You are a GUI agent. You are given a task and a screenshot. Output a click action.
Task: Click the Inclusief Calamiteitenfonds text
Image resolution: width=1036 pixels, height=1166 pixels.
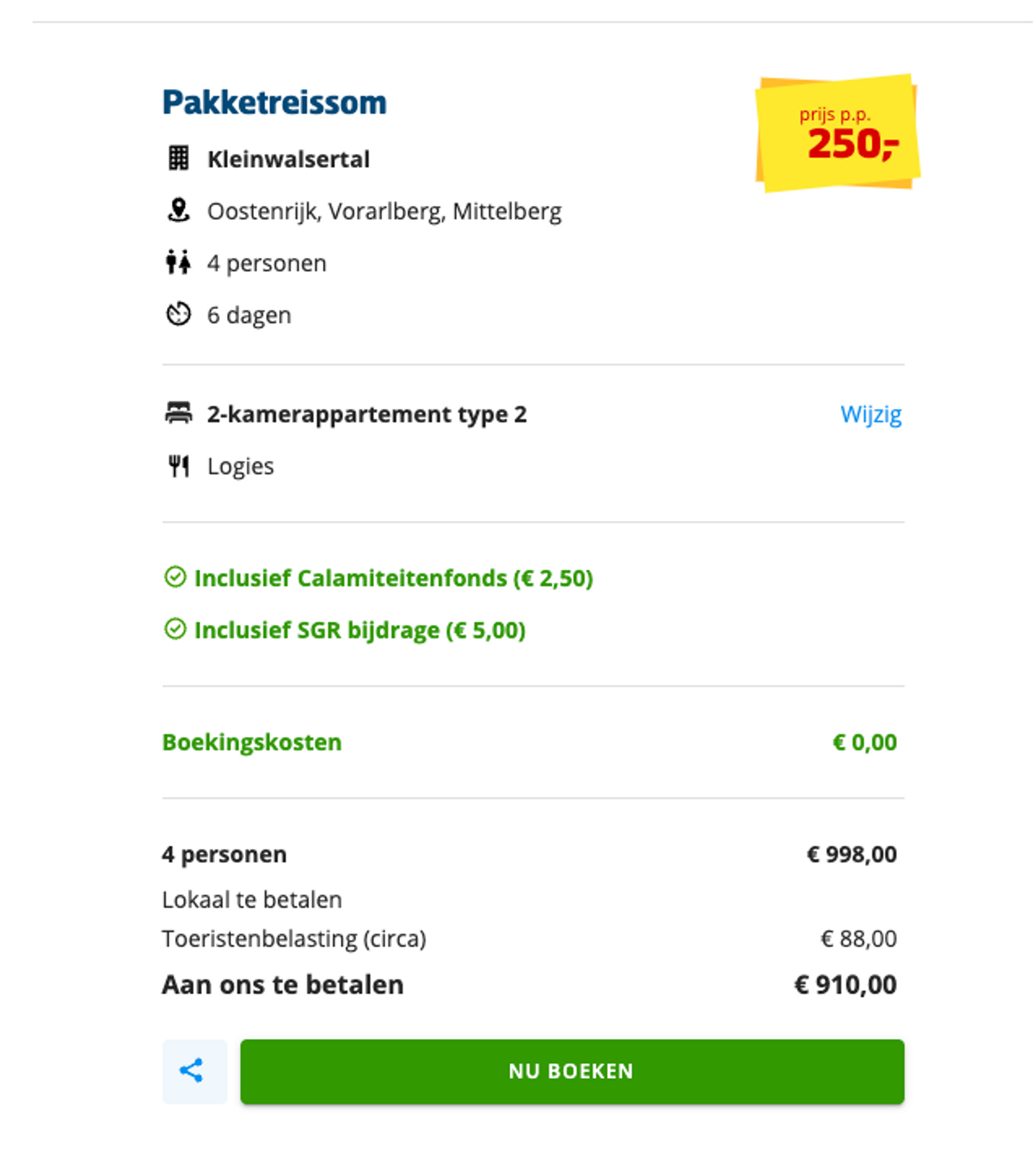[x=394, y=578]
